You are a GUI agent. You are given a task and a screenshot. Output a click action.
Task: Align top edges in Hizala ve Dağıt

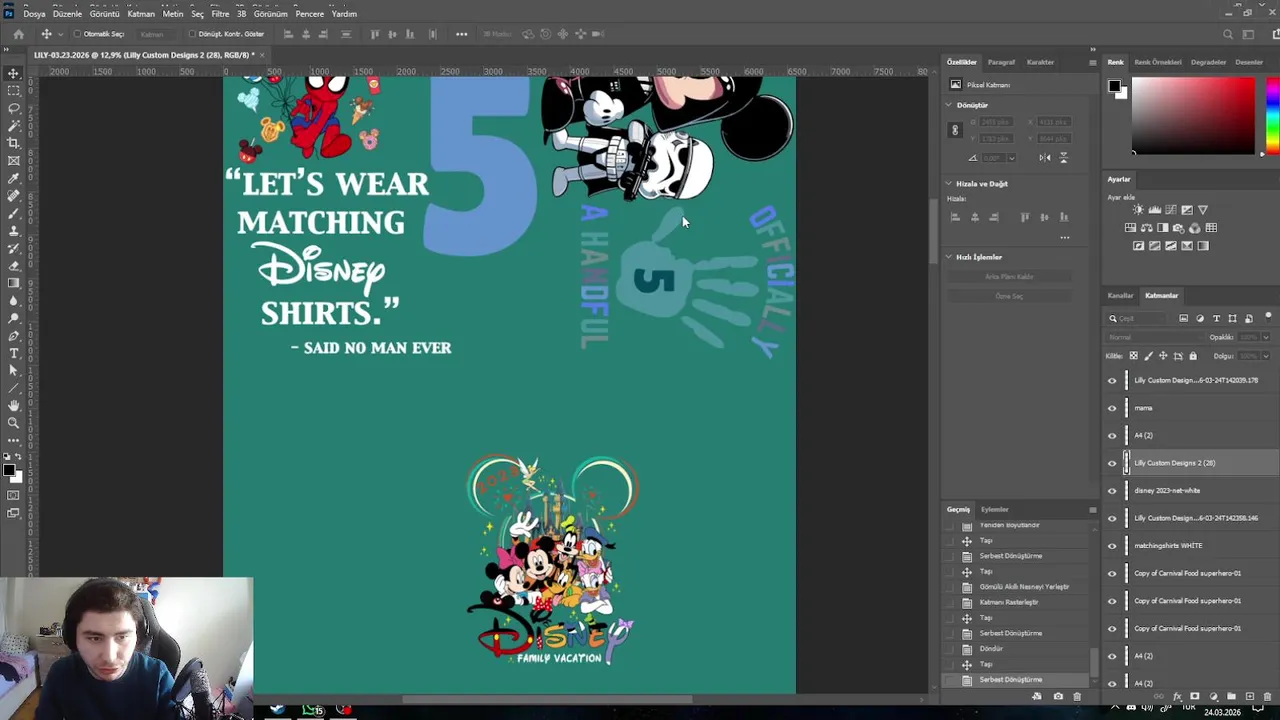[1025, 217]
